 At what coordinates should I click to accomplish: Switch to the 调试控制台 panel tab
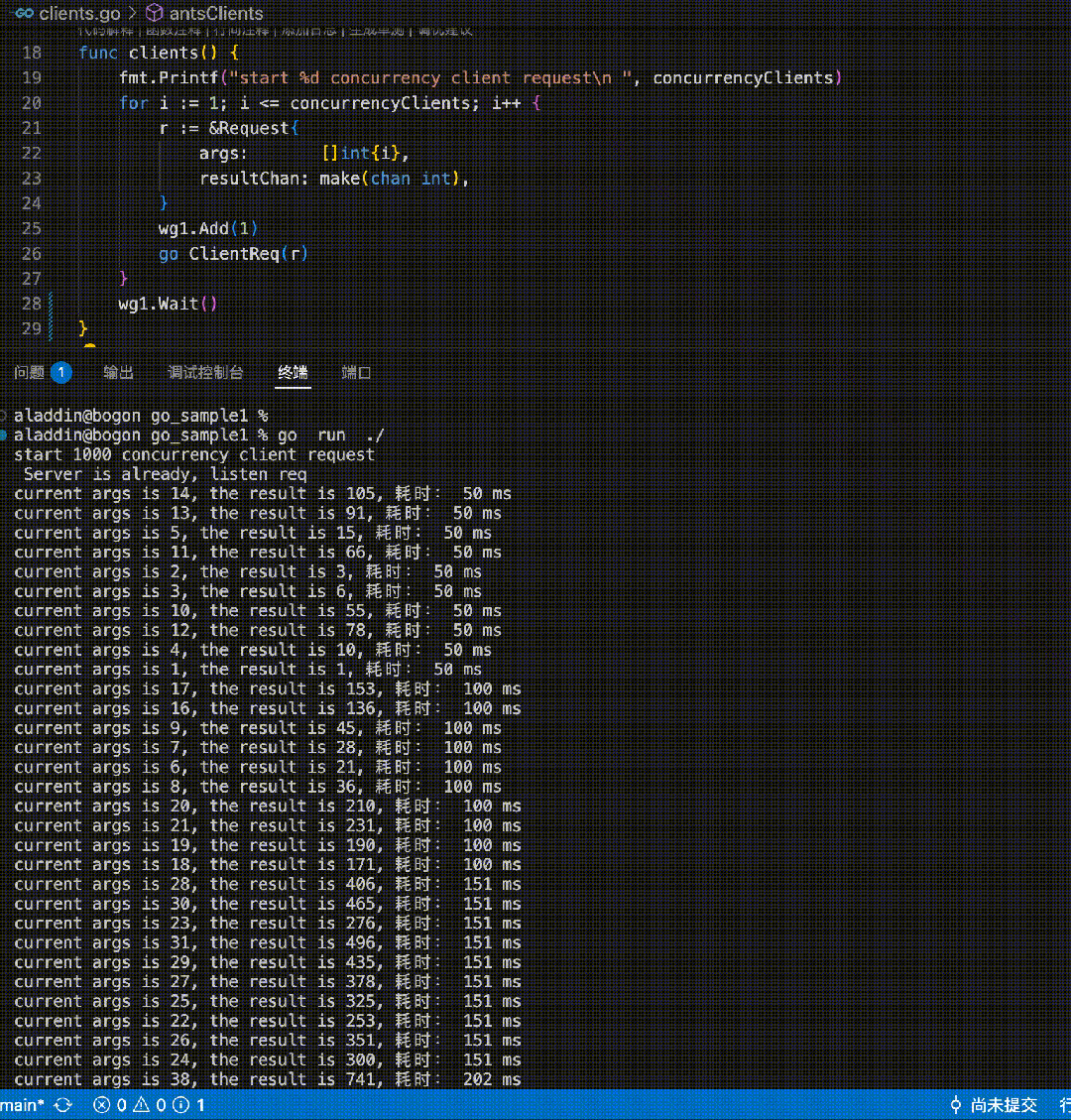[205, 372]
